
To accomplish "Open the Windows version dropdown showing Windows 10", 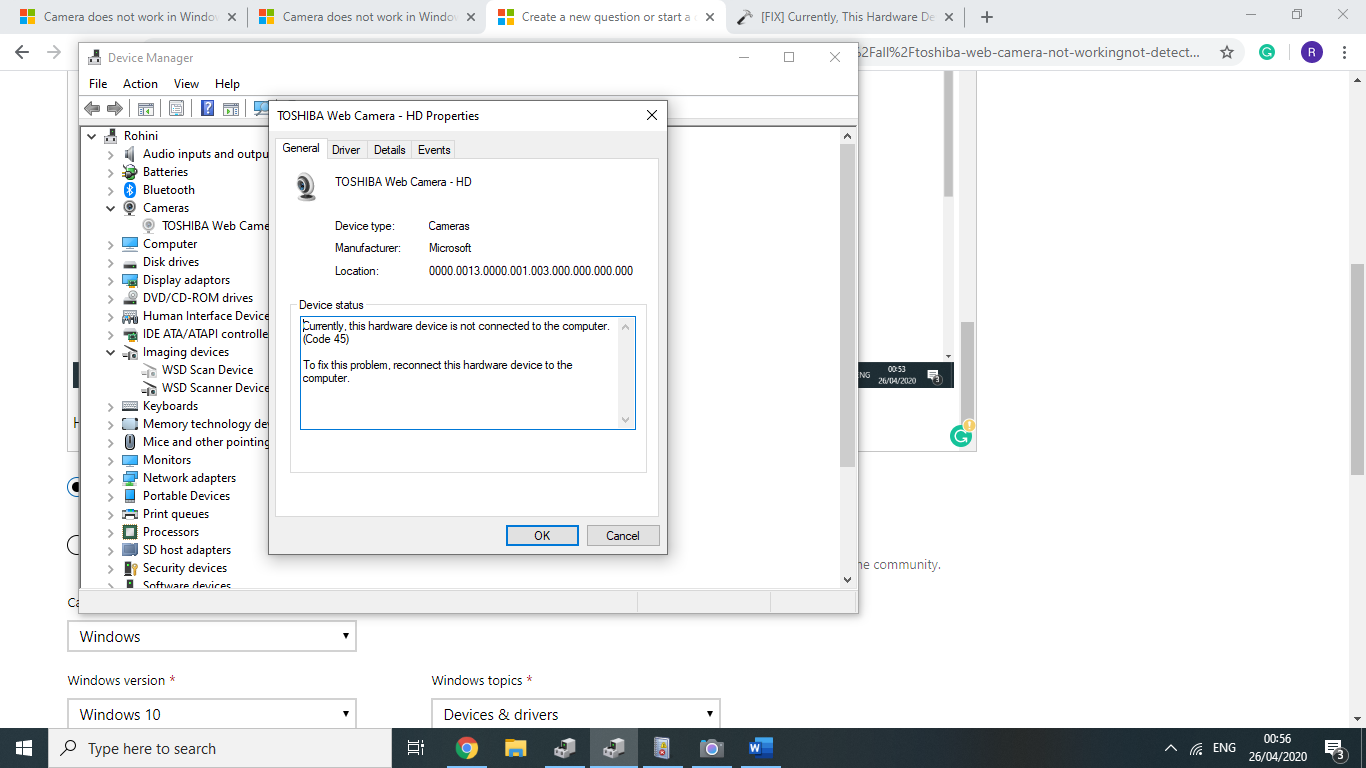I will 212,714.
